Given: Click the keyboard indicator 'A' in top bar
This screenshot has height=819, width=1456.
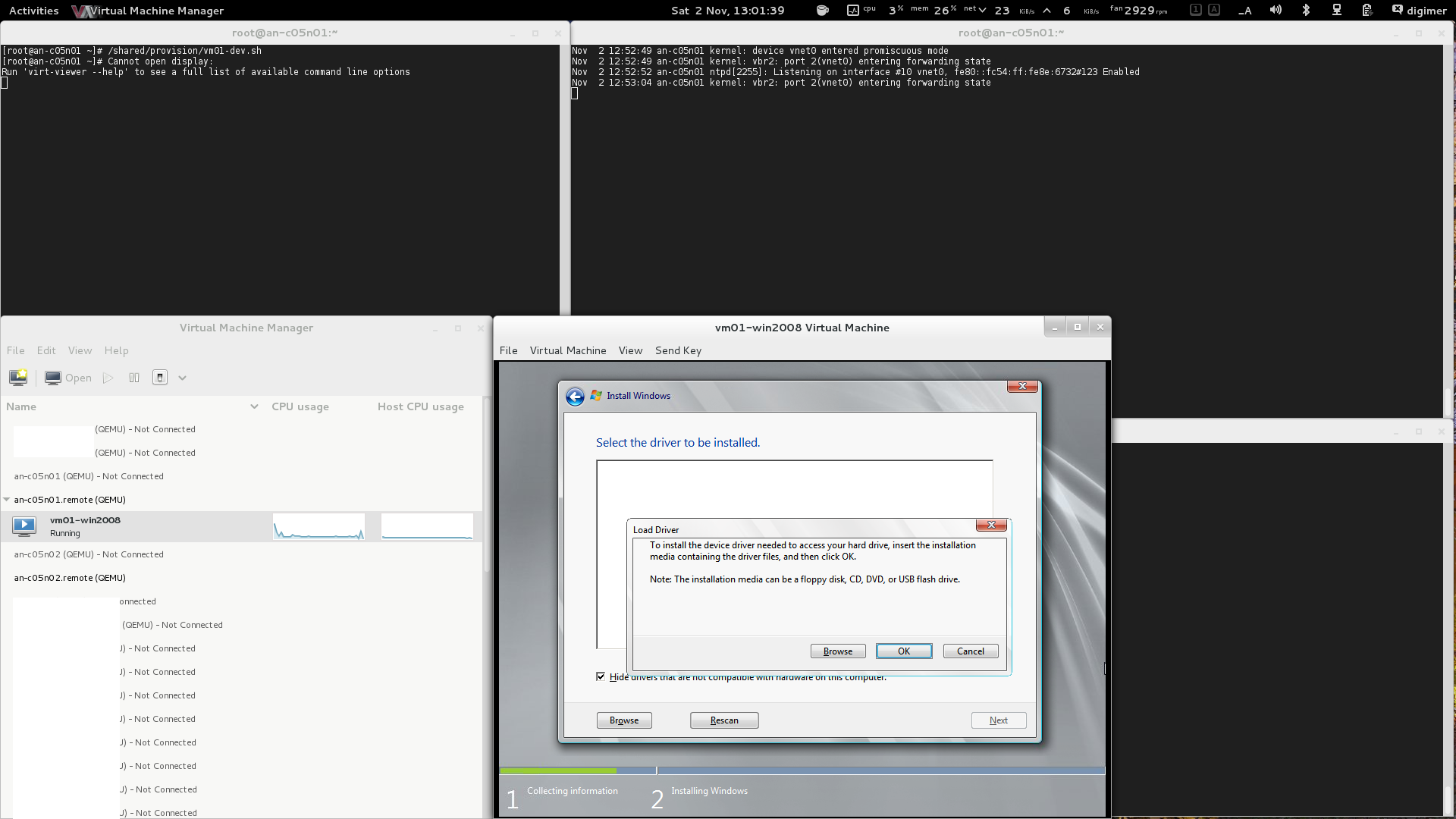Looking at the screenshot, I should tap(1214, 10).
